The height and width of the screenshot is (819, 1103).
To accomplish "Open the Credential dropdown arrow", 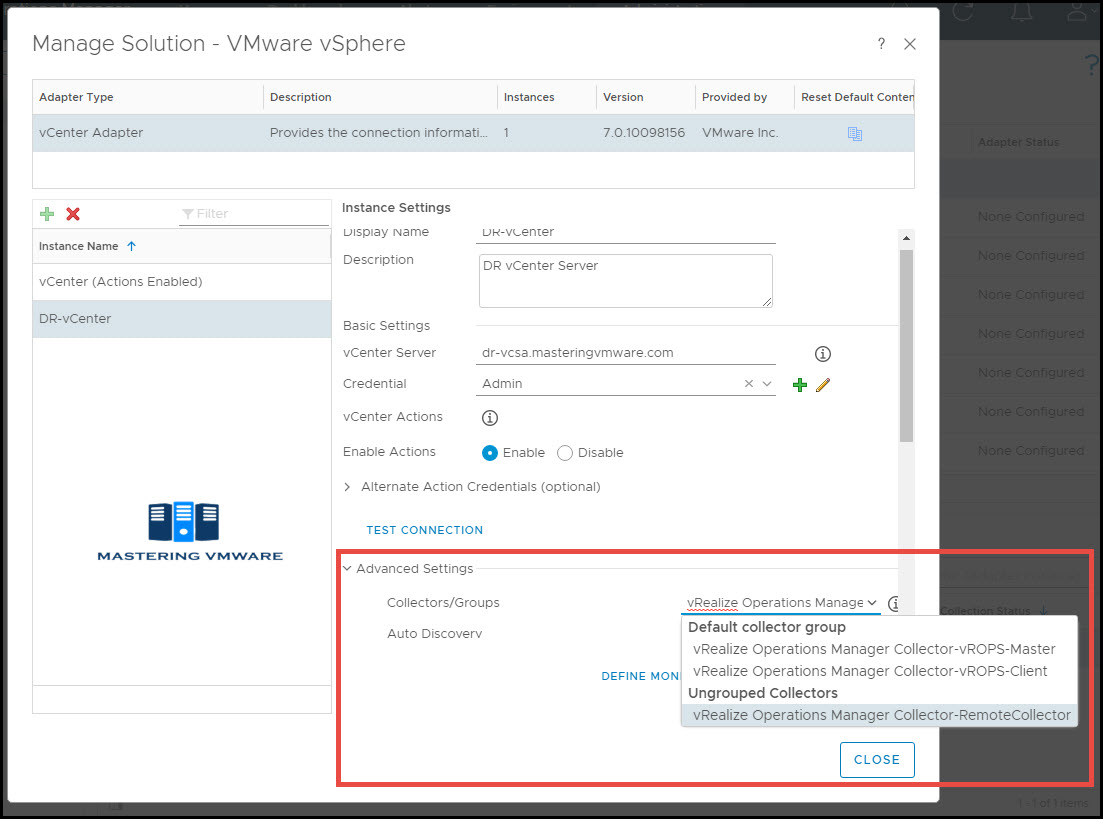I will [767, 383].
